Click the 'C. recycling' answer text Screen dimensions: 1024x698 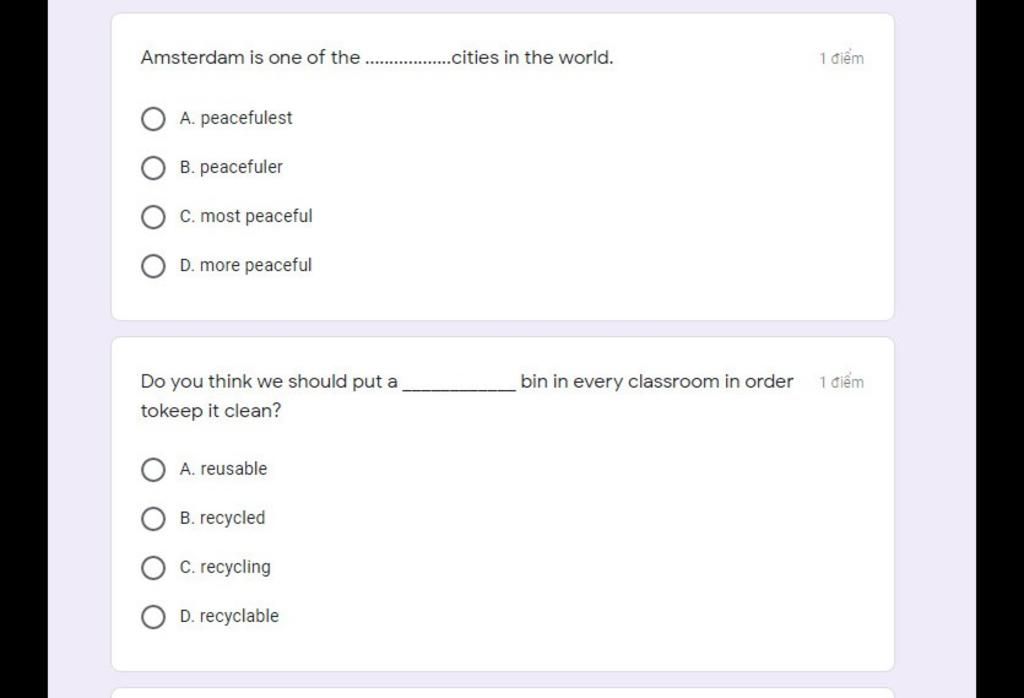[x=225, y=567]
